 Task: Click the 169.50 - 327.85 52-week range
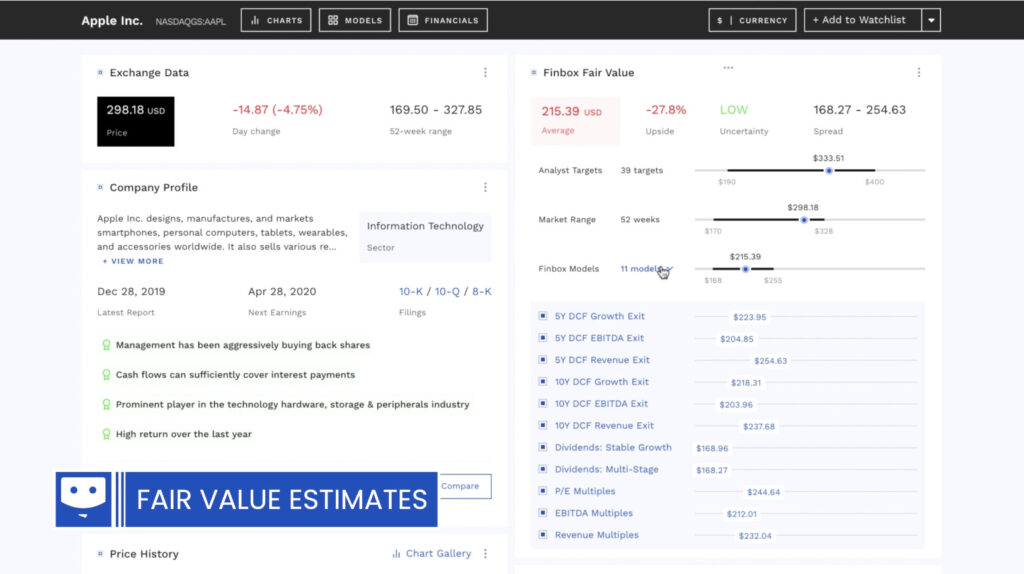click(436, 110)
